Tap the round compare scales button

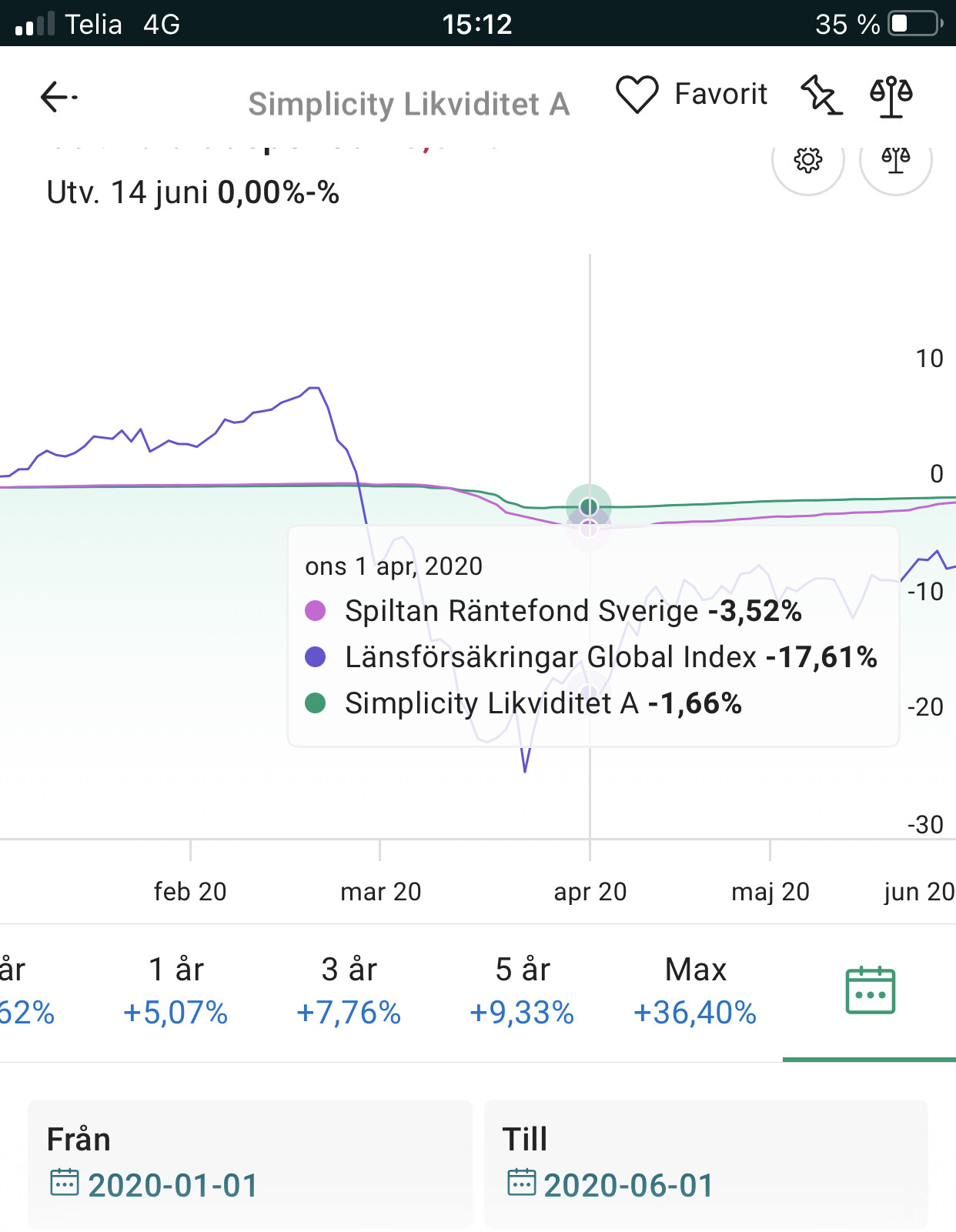click(x=895, y=159)
